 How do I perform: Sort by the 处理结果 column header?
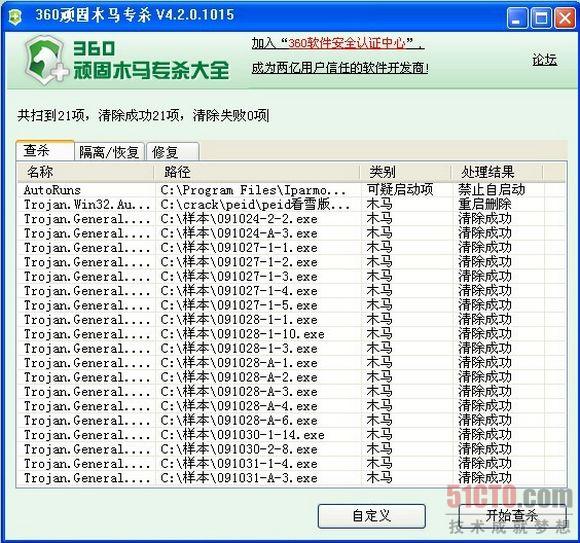pos(497,172)
